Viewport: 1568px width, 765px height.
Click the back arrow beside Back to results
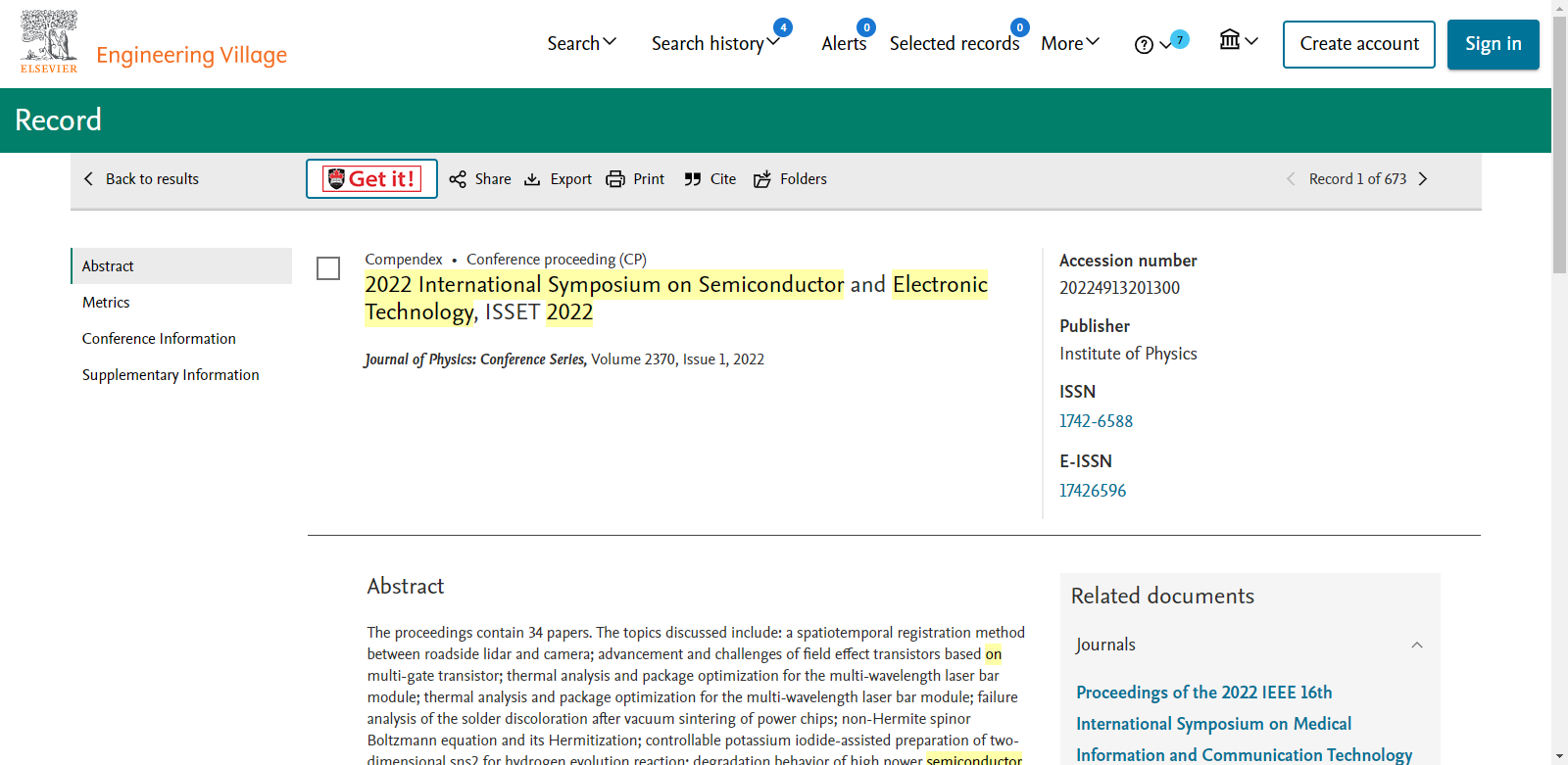[x=89, y=179]
